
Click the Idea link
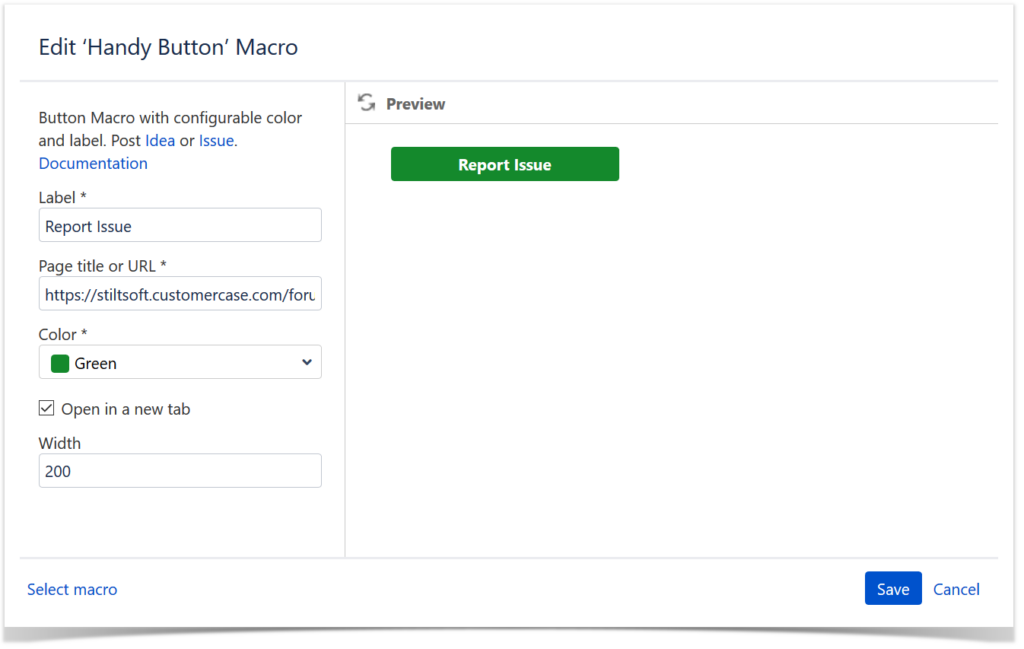160,140
